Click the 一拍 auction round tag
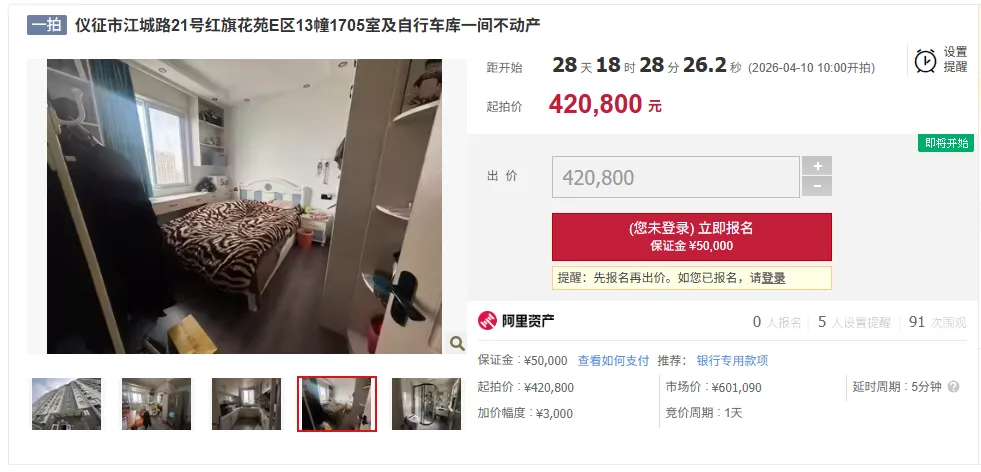Screen dimensions: 981x472 point(47,25)
